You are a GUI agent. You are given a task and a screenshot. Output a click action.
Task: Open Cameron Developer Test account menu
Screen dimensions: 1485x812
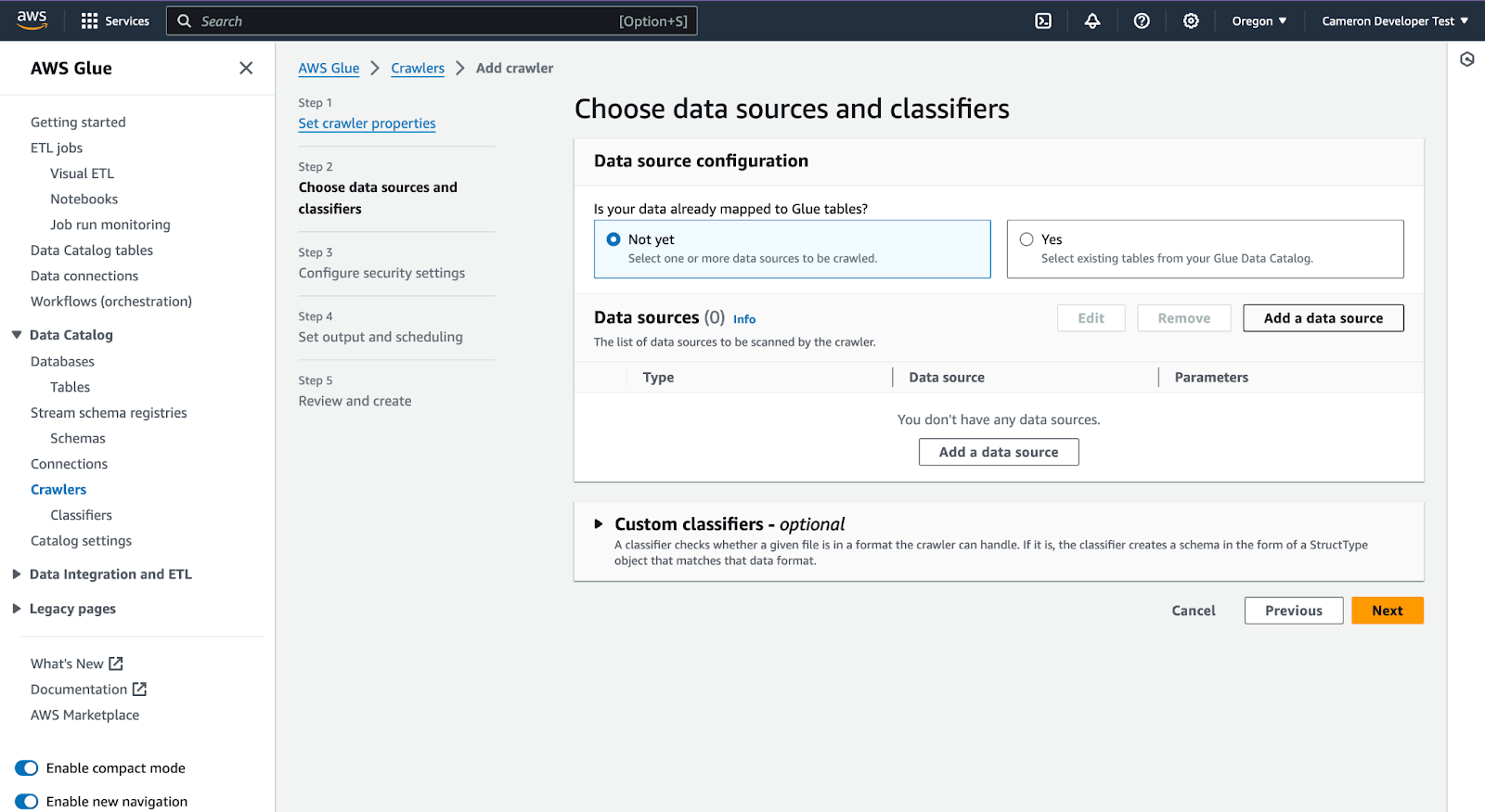(x=1395, y=20)
